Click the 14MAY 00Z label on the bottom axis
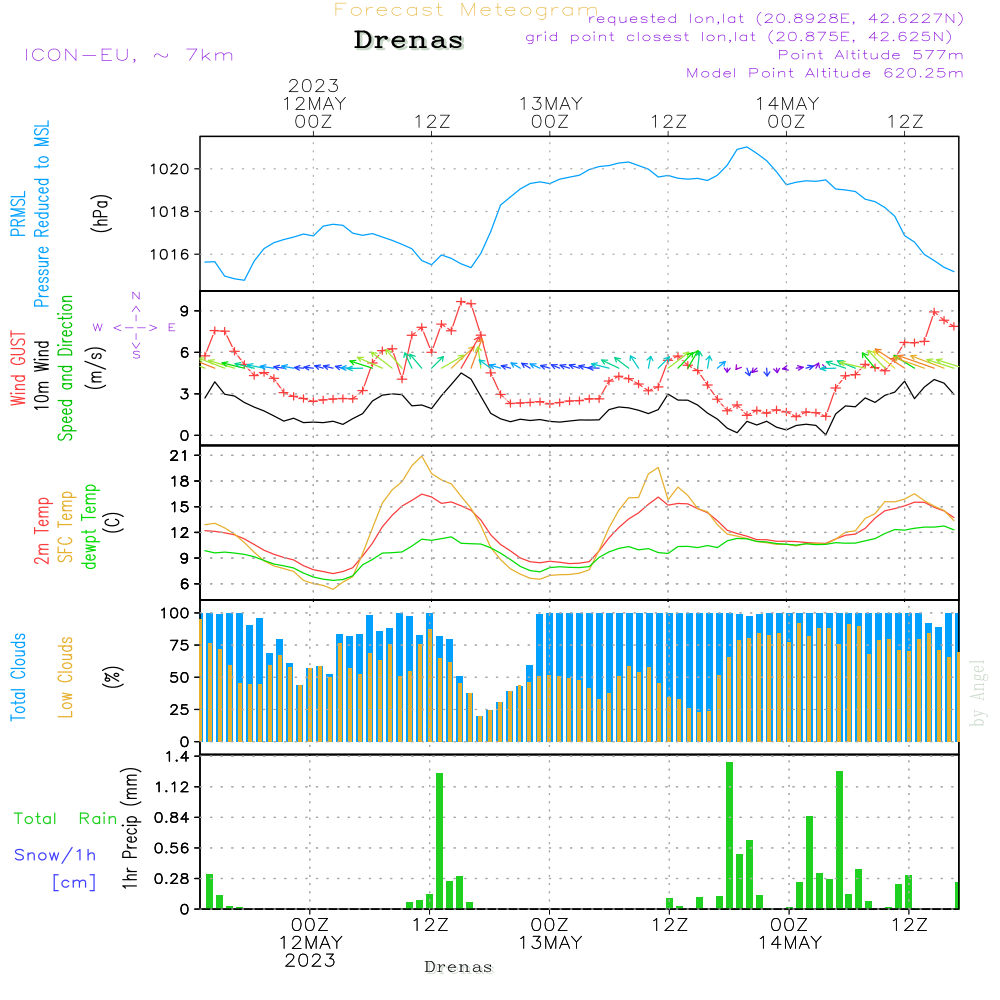The image size is (1000, 1000). coord(788,933)
